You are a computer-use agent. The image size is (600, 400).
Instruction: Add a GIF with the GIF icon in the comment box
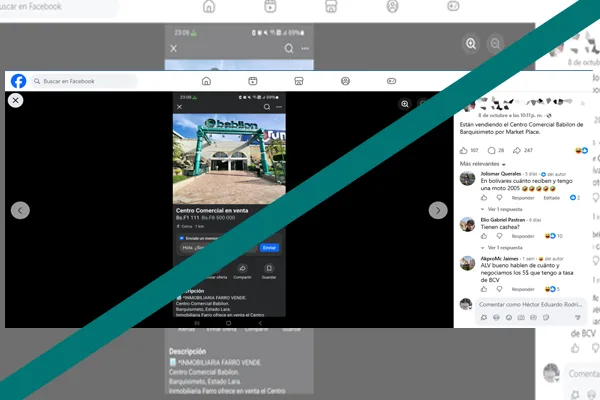pos(533,318)
